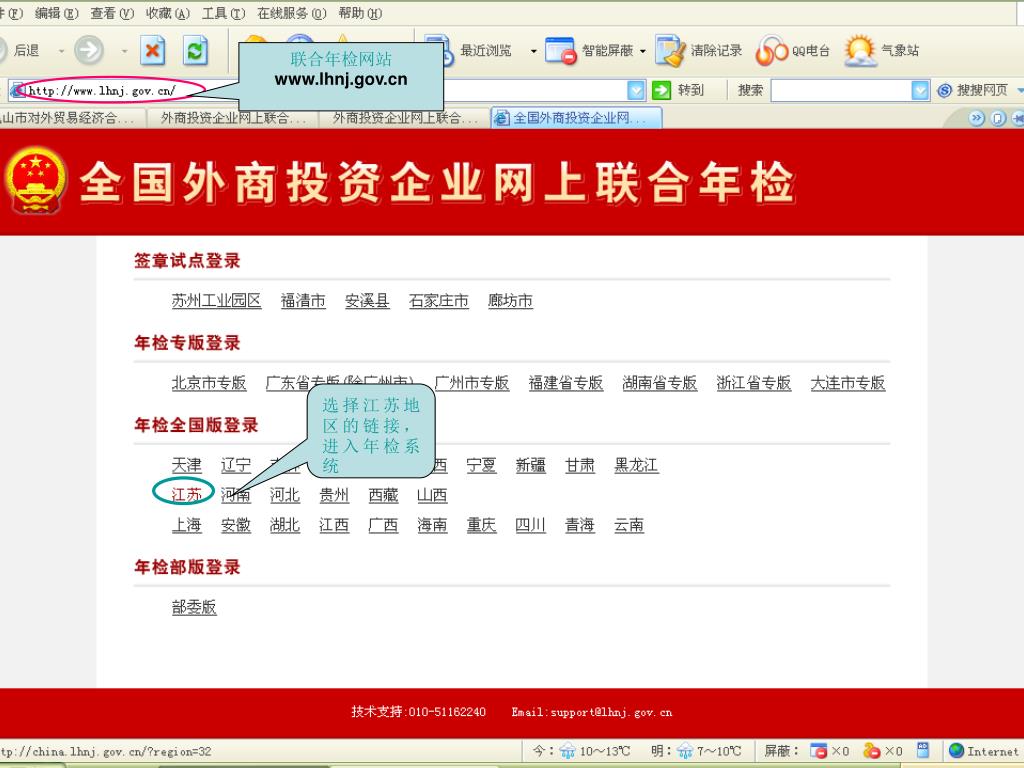1024x768 pixels.
Task: Click the Forward arrow button
Action: 89,50
